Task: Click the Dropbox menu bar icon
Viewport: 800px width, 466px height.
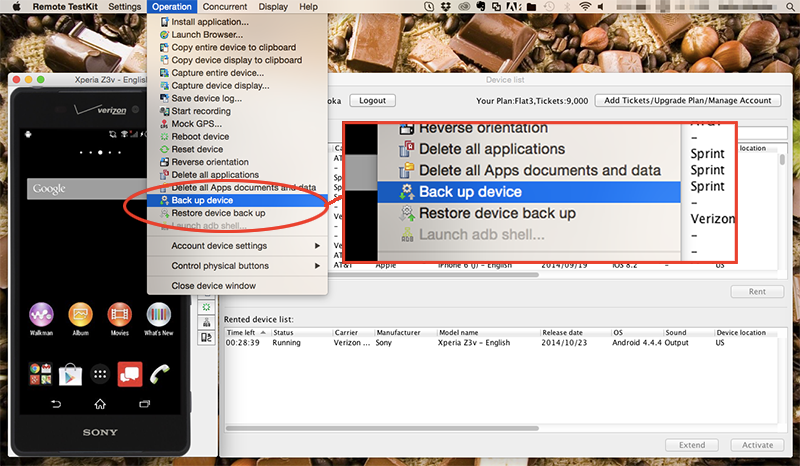Action: pyautogui.click(x=445, y=7)
